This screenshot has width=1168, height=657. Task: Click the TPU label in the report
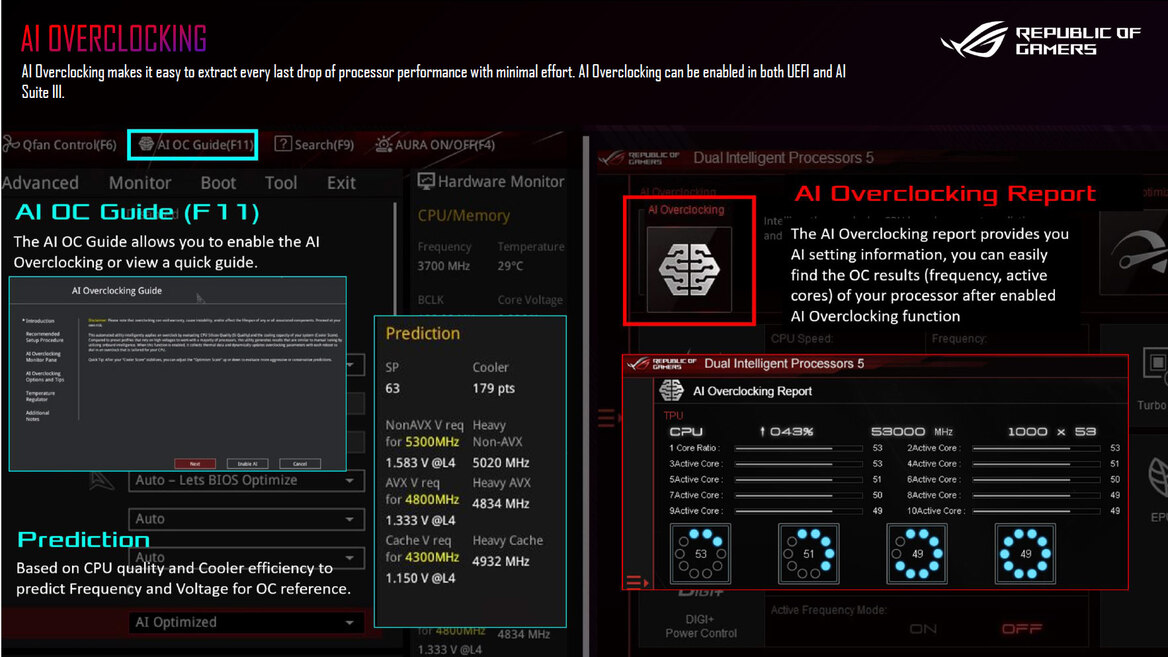coord(673,416)
